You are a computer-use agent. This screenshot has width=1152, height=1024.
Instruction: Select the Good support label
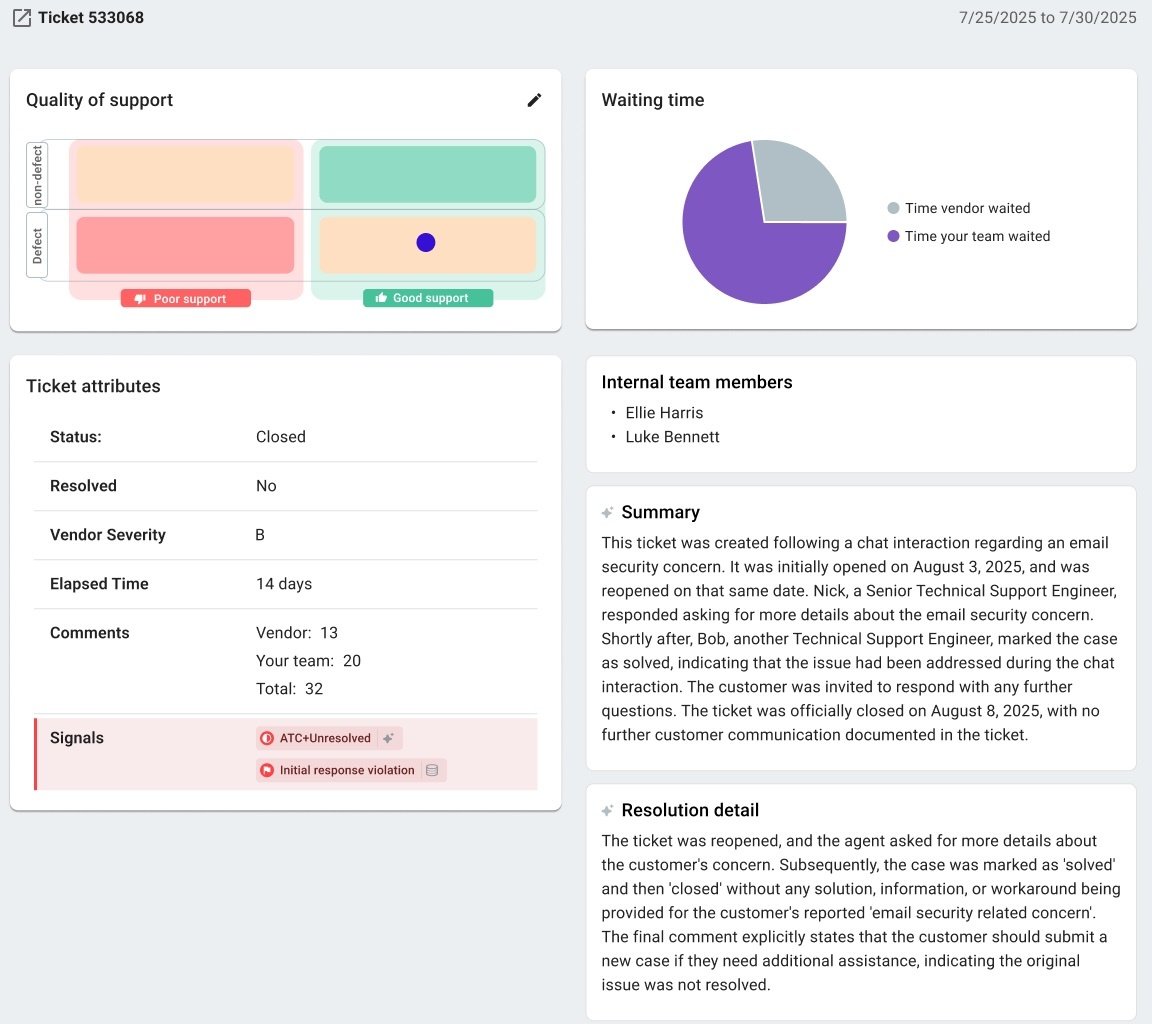[x=427, y=298]
